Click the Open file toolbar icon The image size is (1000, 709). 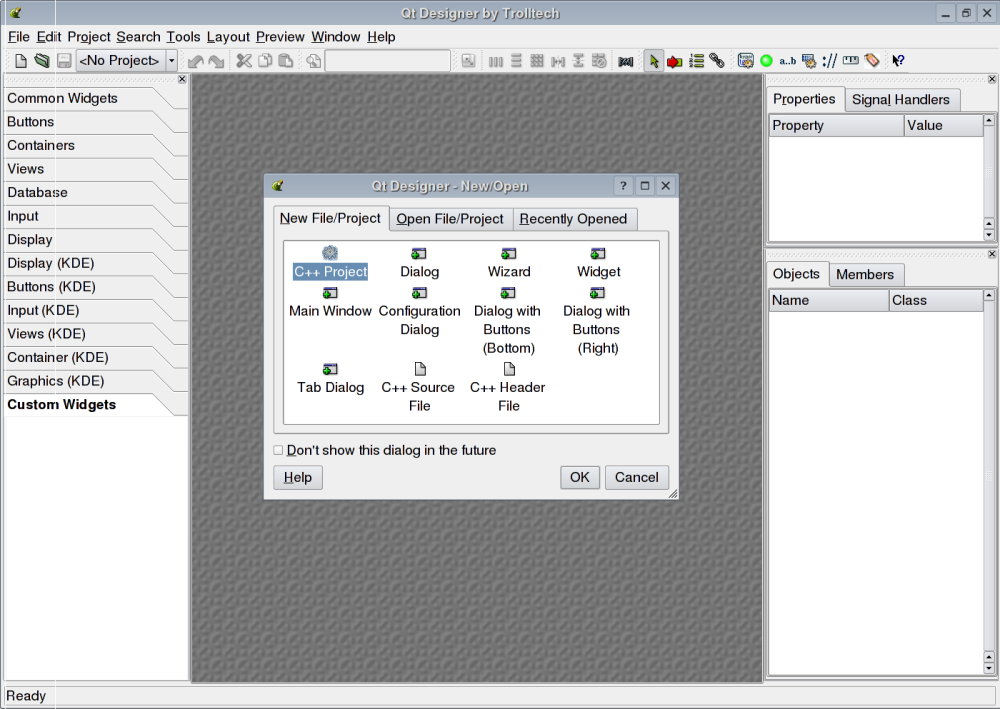[42, 61]
